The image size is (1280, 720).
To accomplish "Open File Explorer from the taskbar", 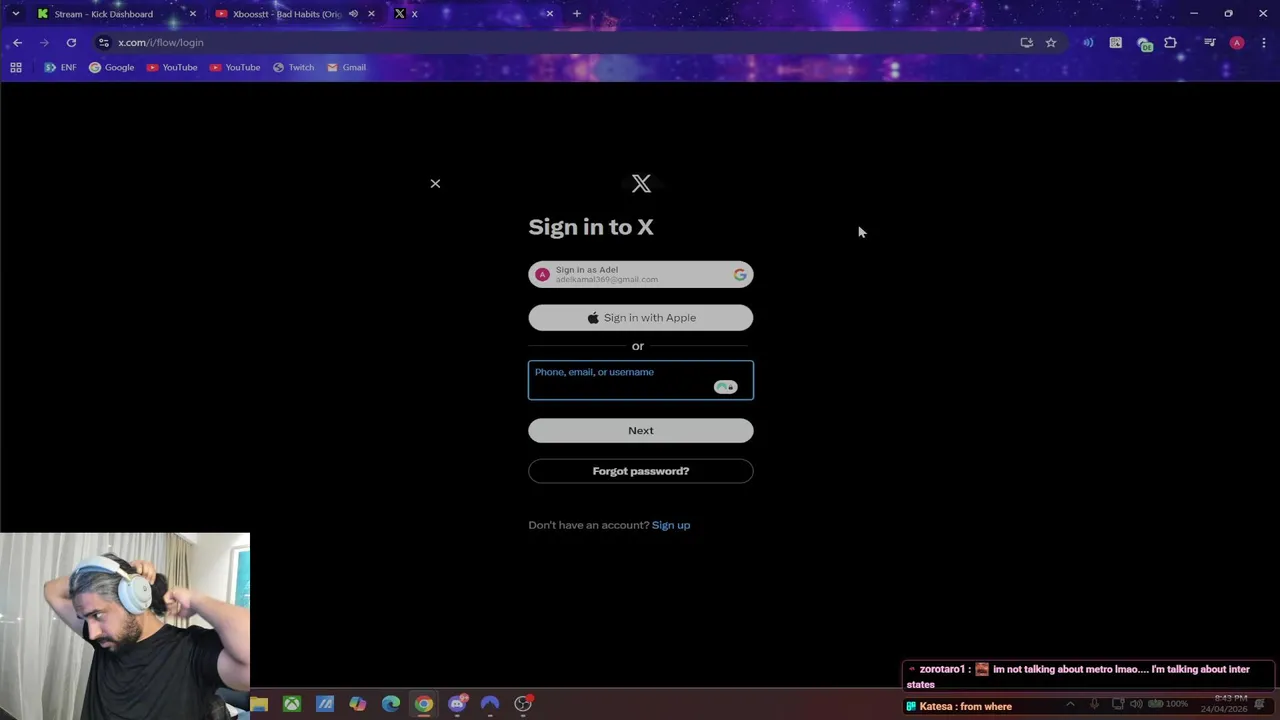I will pos(259,704).
